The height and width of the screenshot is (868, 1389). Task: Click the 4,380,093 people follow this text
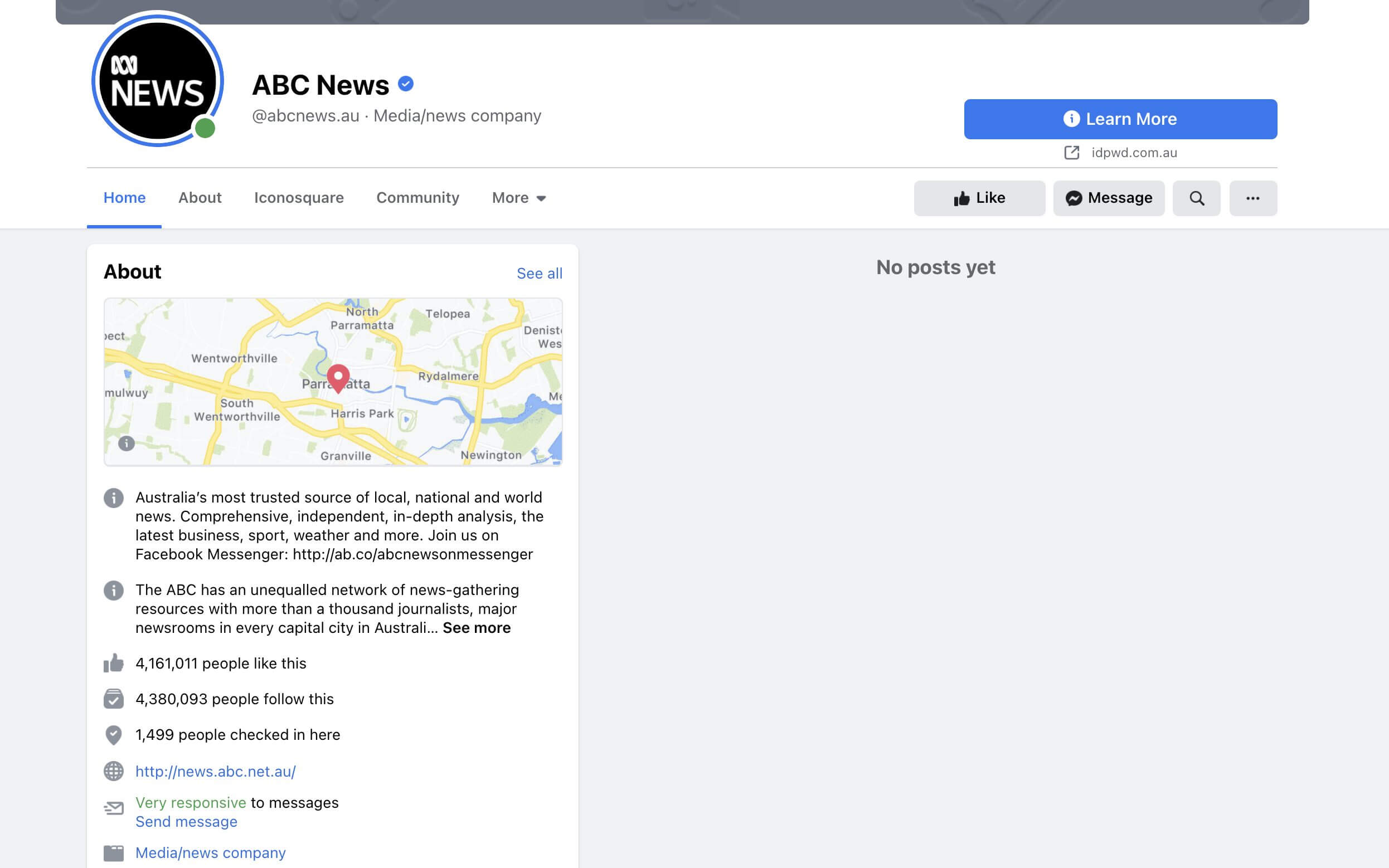(234, 699)
